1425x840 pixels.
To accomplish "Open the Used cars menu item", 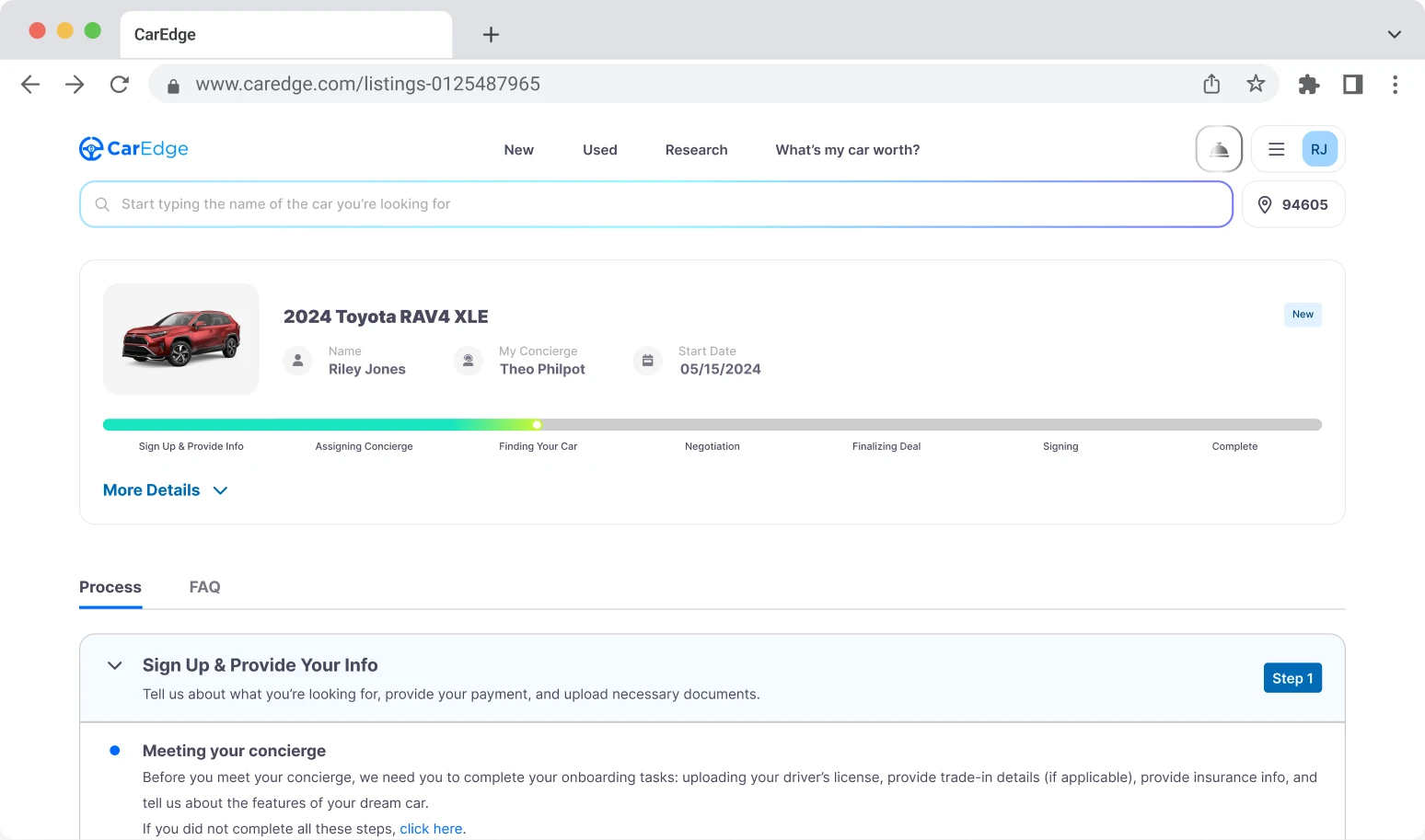I will click(599, 150).
